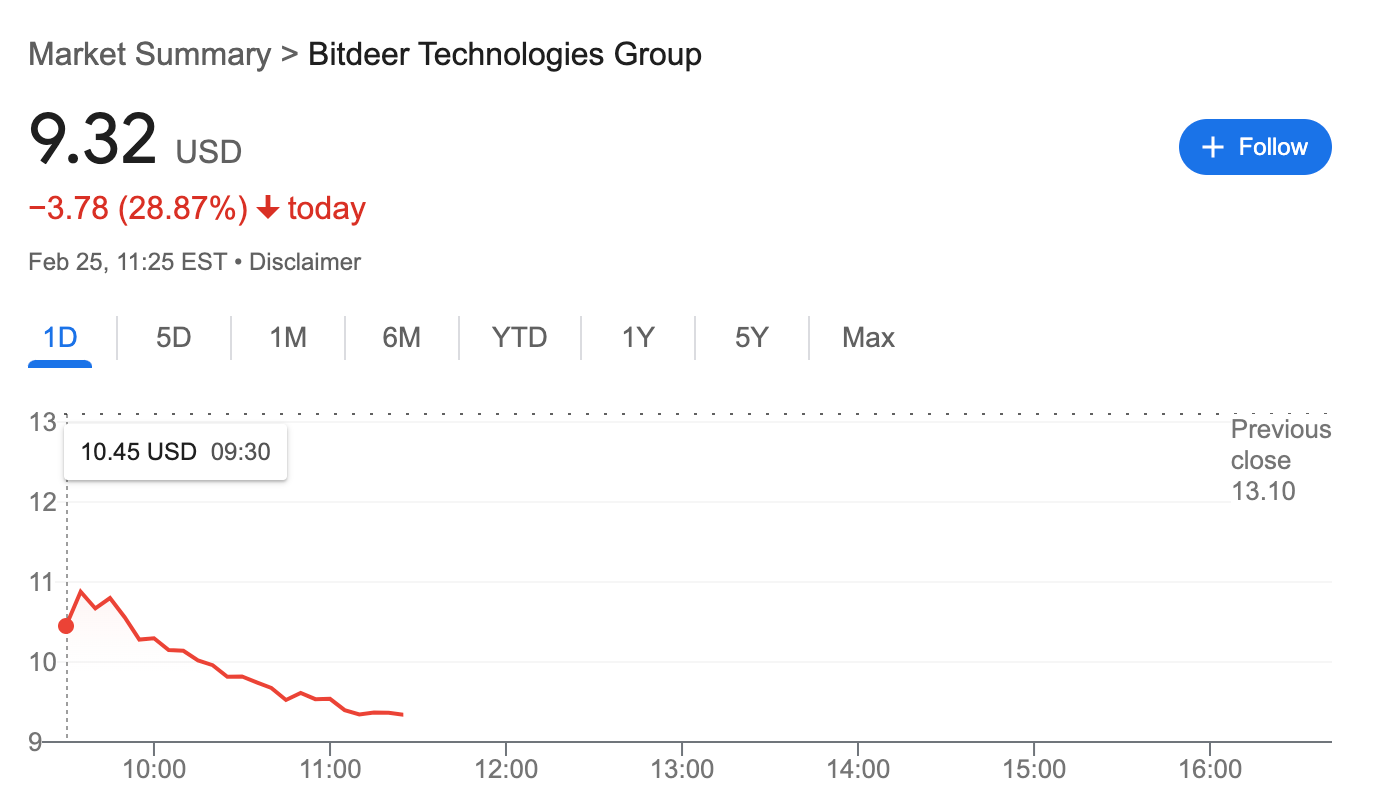Click the Market Summary breadcrumb link
This screenshot has width=1386, height=800.
[149, 54]
